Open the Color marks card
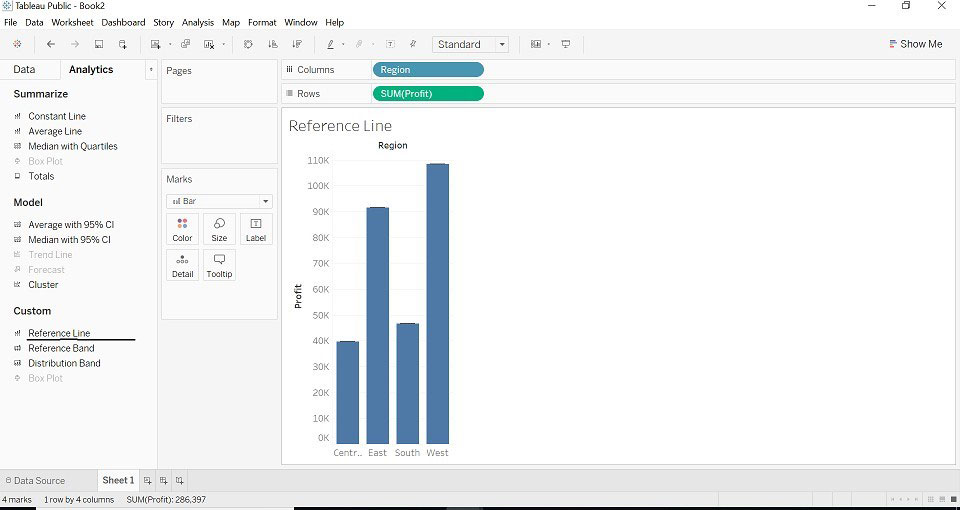Screen dimensions: 960x510 pyautogui.click(x=182, y=229)
